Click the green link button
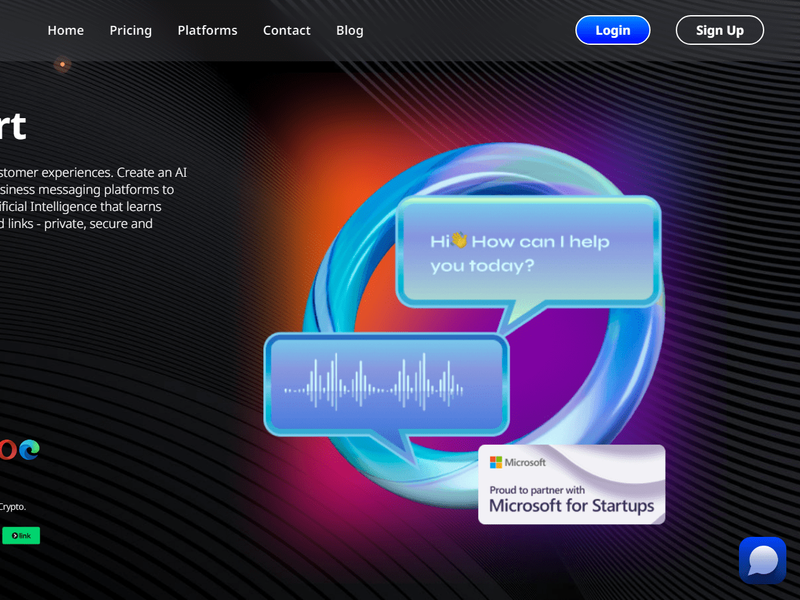The height and width of the screenshot is (600, 800). 21,536
